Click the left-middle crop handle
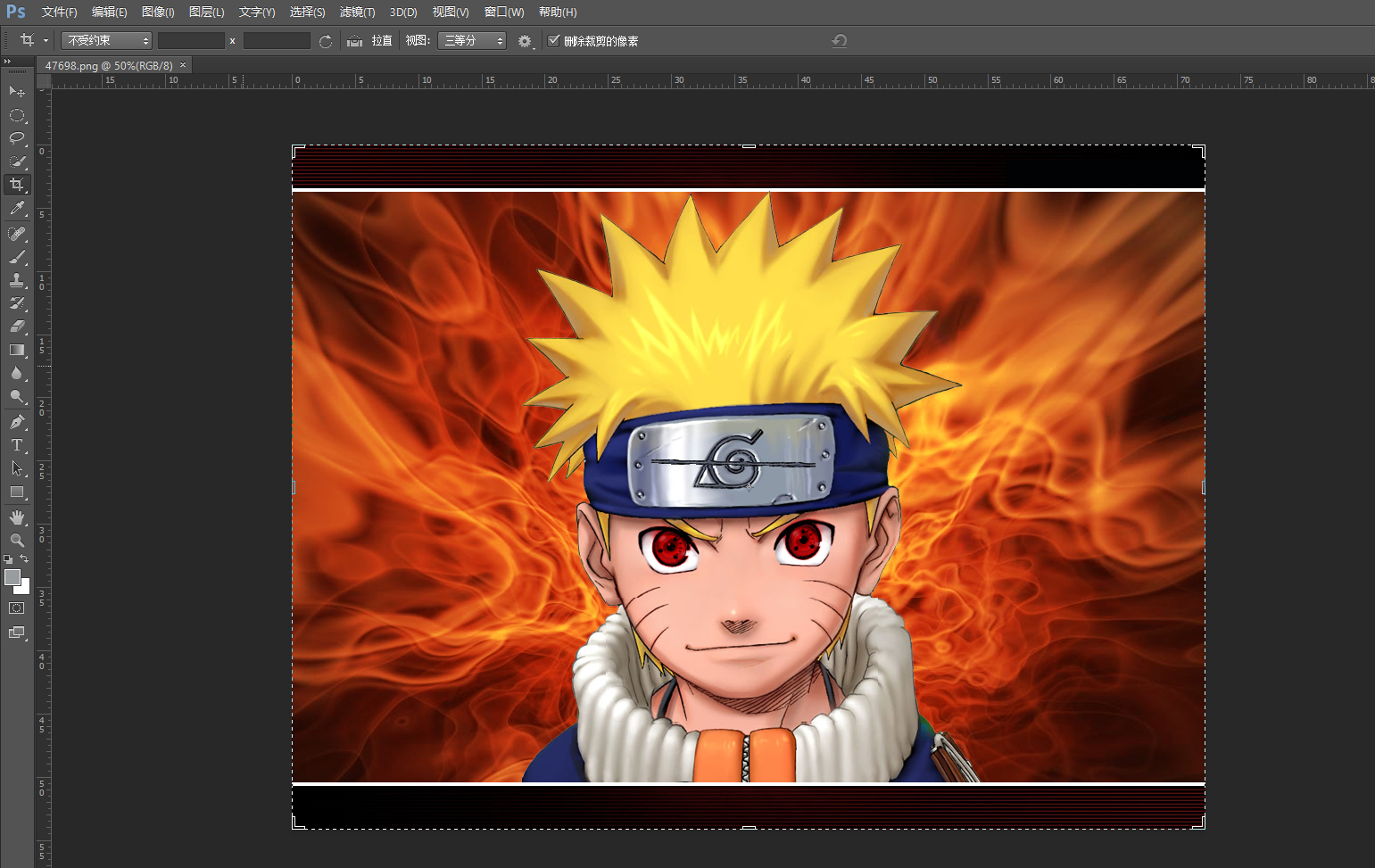This screenshot has width=1375, height=868. coord(294,487)
